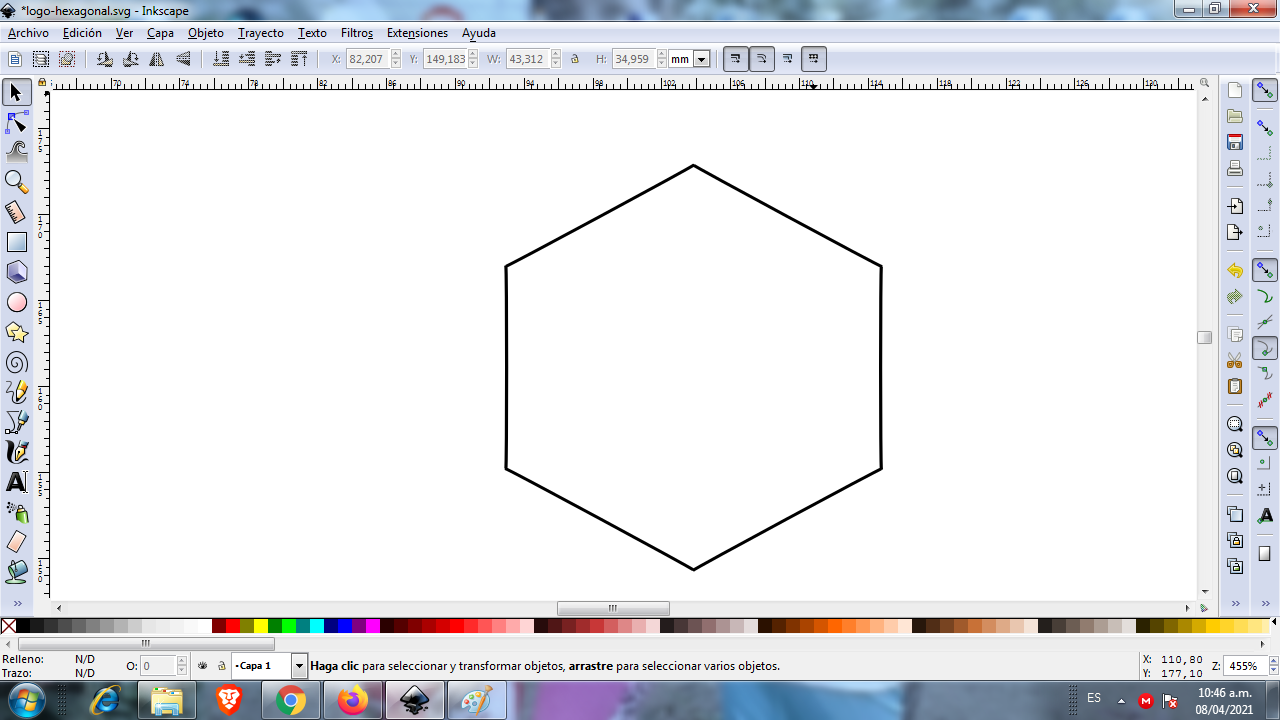Expand hidden toolbox tools chevron
This screenshot has height=720, width=1280.
[x=16, y=604]
